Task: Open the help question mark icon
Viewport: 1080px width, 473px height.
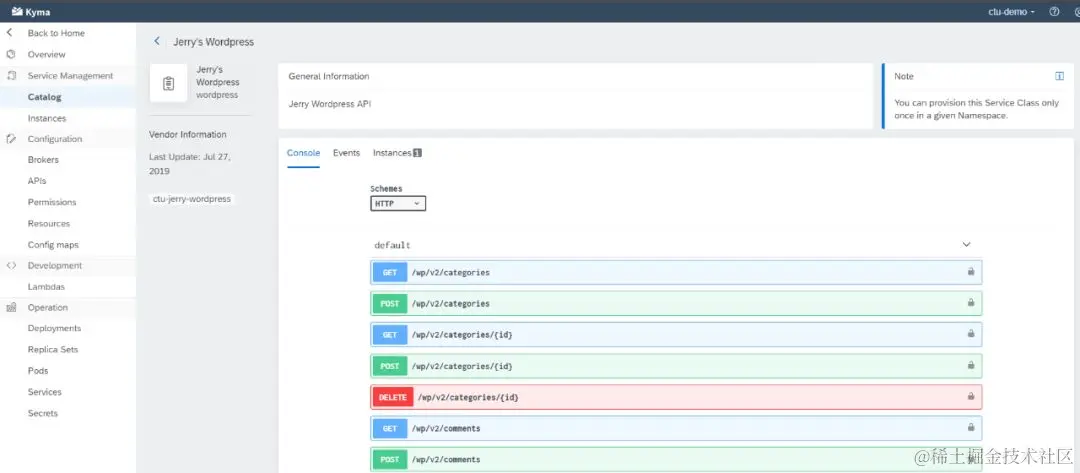Action: click(1054, 12)
